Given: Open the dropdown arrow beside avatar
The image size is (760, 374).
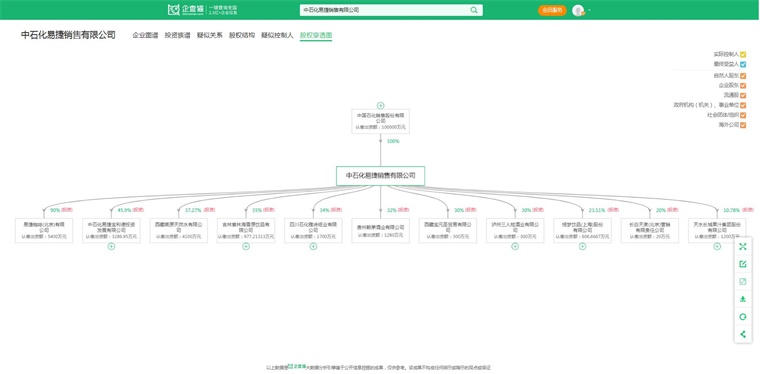Looking at the screenshot, I should click(x=589, y=10).
